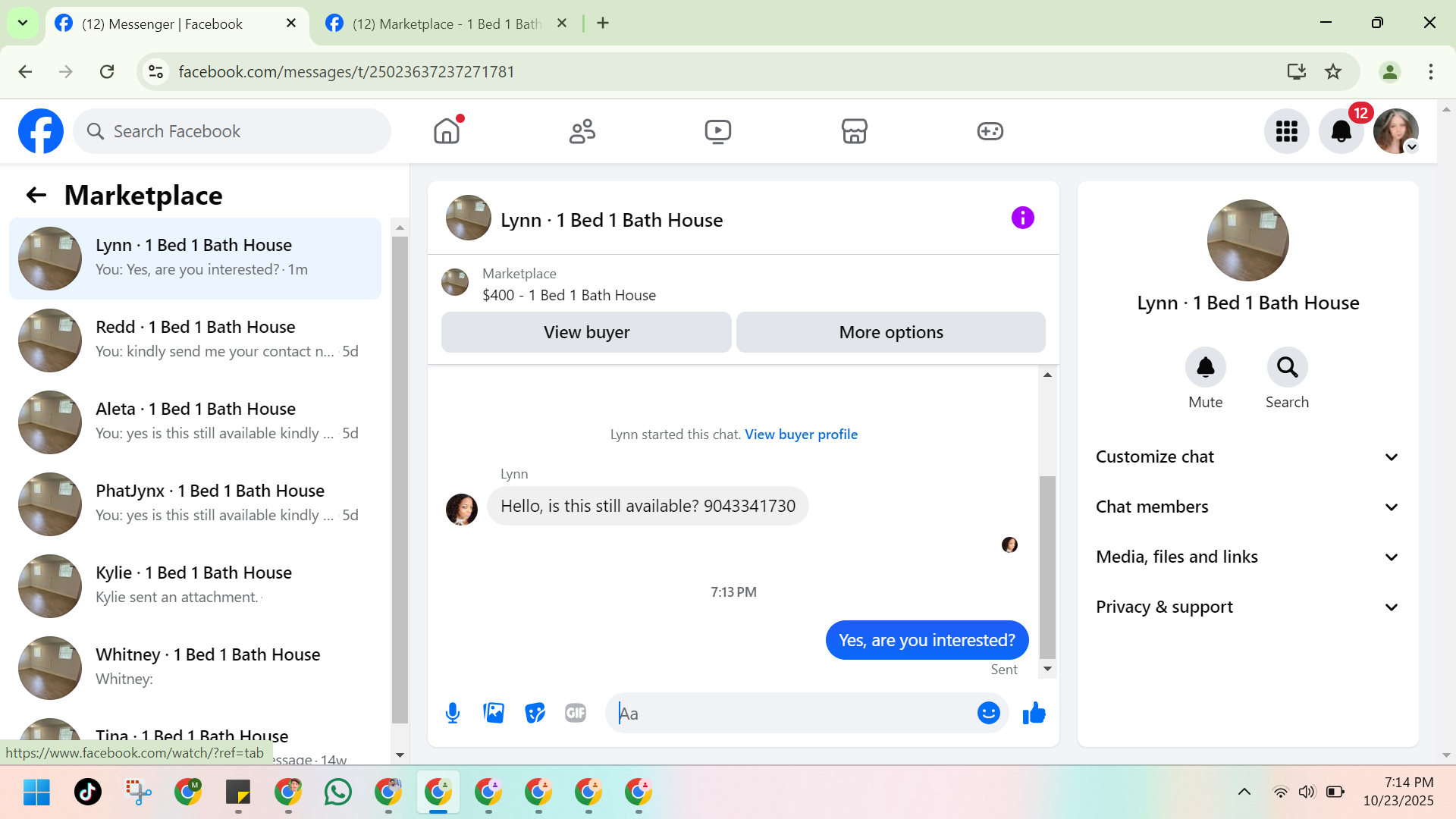Screen dimensions: 1456x819
Task: Open the emoji picker in message box
Action: pos(988,713)
